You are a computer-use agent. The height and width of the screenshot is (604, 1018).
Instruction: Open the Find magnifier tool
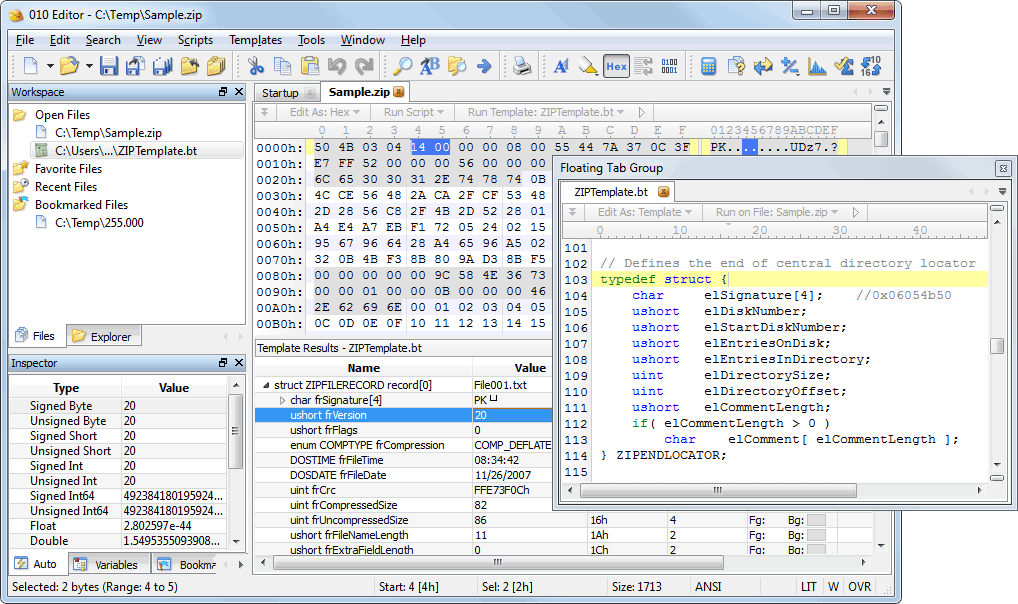(x=402, y=67)
